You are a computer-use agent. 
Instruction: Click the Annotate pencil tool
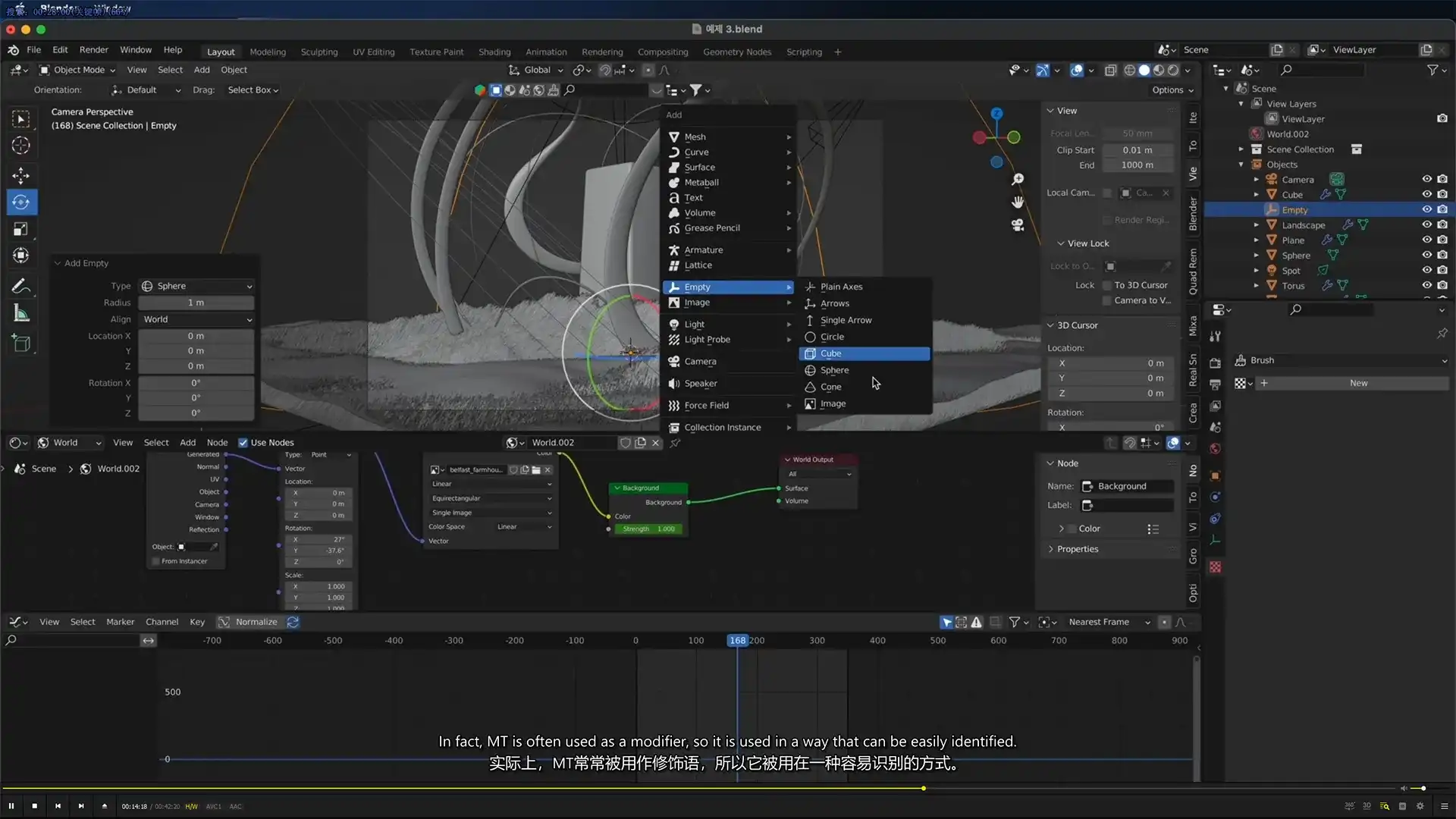point(20,286)
